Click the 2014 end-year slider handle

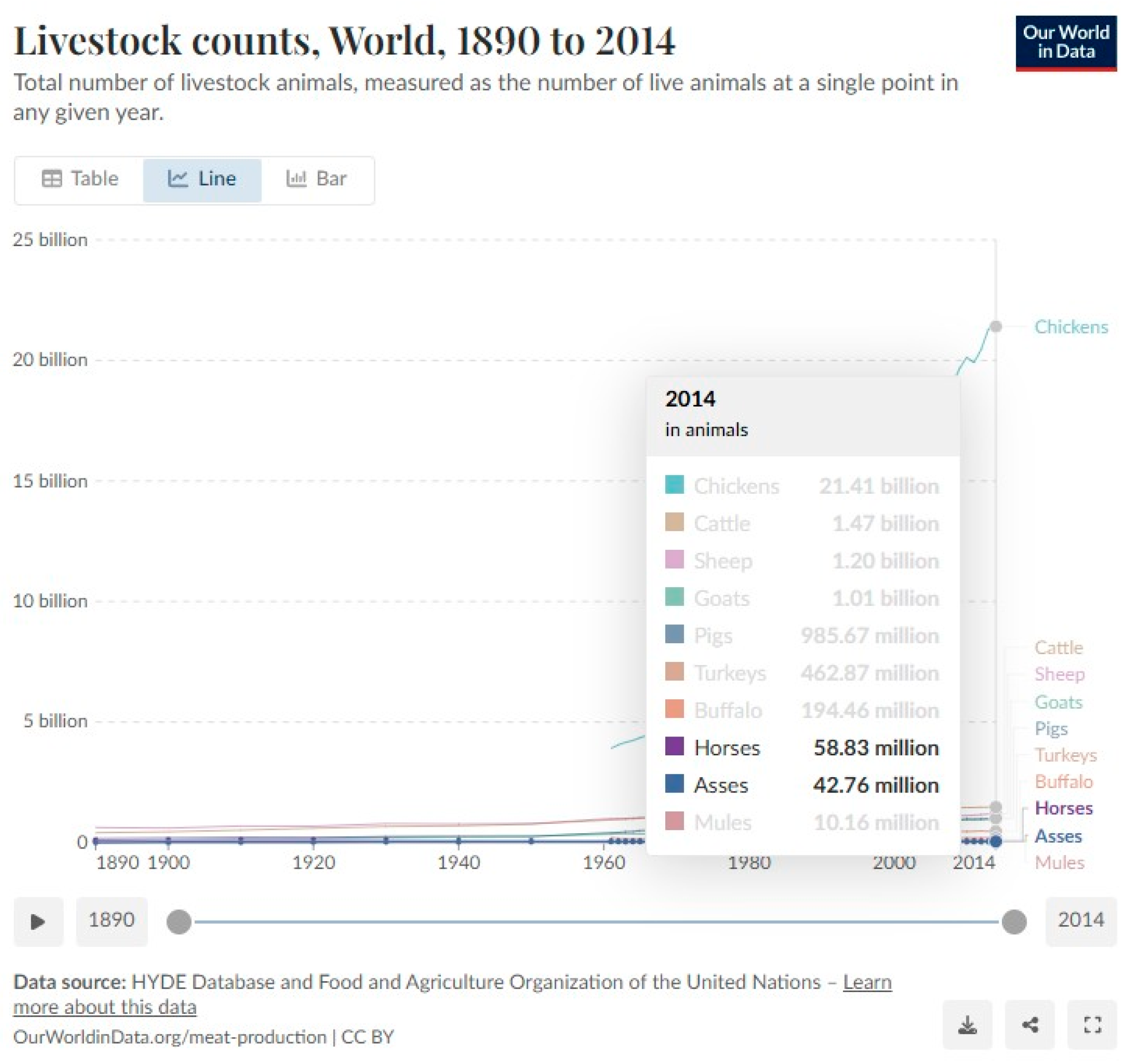tap(1013, 922)
